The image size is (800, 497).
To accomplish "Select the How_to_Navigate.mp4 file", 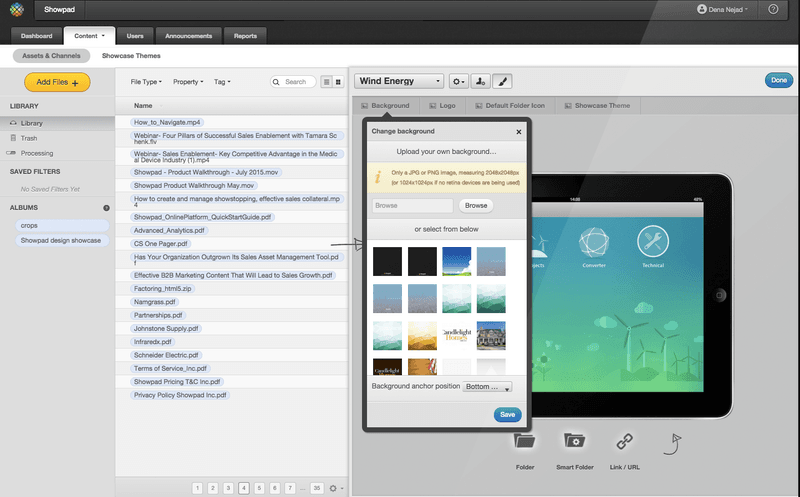I will pos(167,122).
